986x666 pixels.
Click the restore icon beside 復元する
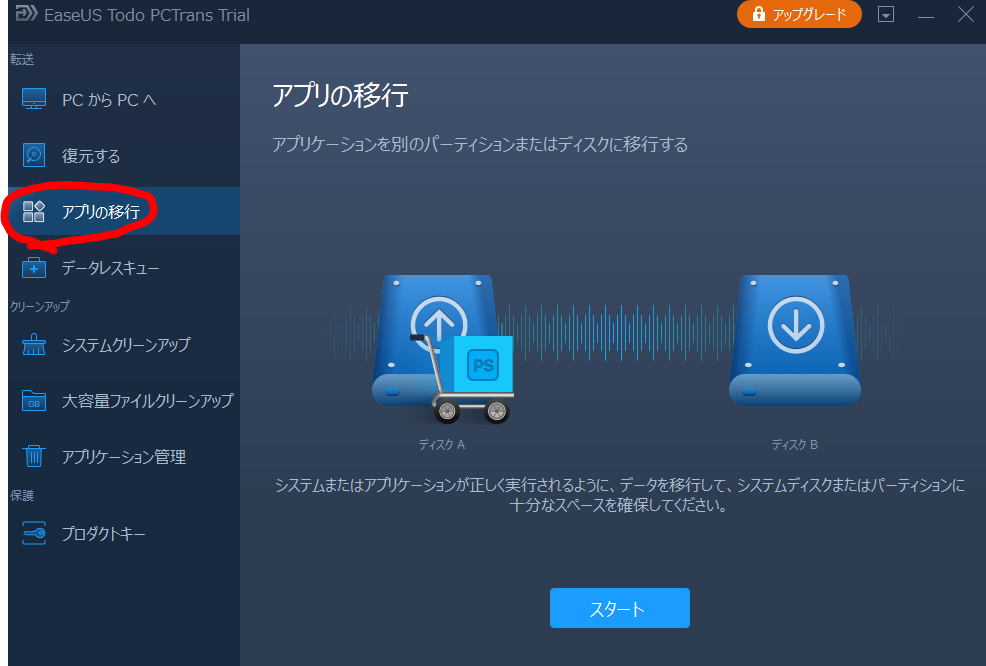pos(35,156)
